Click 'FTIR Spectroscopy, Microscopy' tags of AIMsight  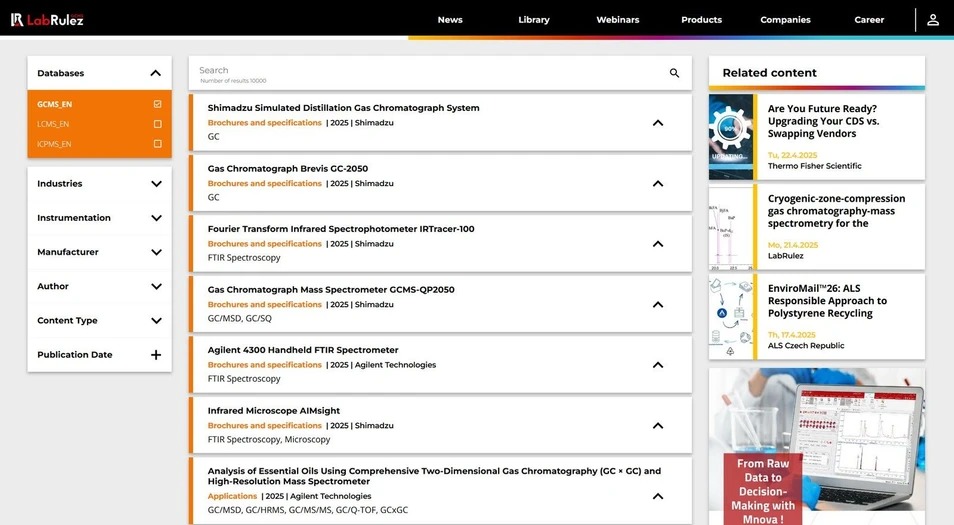269,439
